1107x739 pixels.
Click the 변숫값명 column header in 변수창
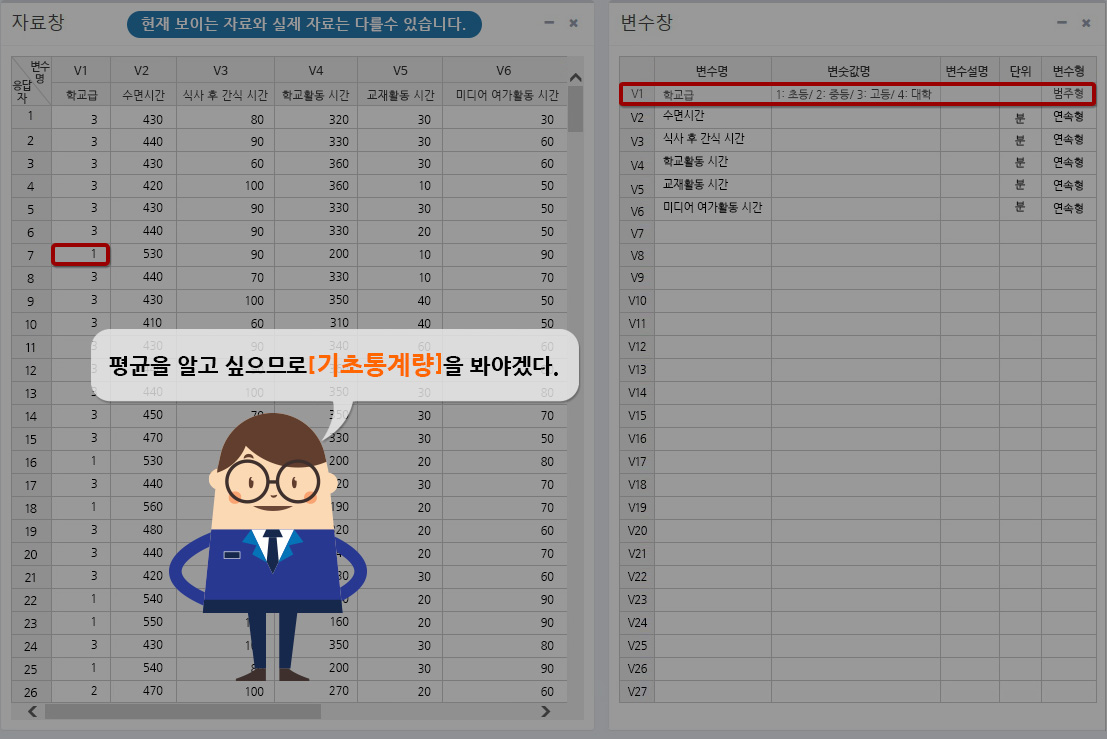[x=856, y=71]
